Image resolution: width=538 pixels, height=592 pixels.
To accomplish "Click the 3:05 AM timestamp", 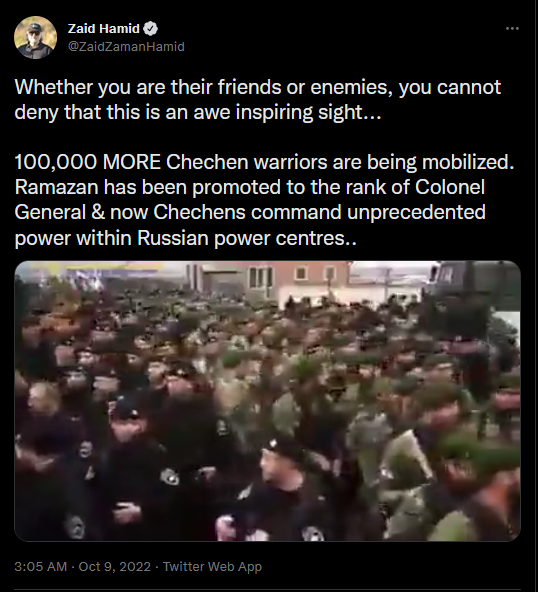I will pyautogui.click(x=40, y=566).
